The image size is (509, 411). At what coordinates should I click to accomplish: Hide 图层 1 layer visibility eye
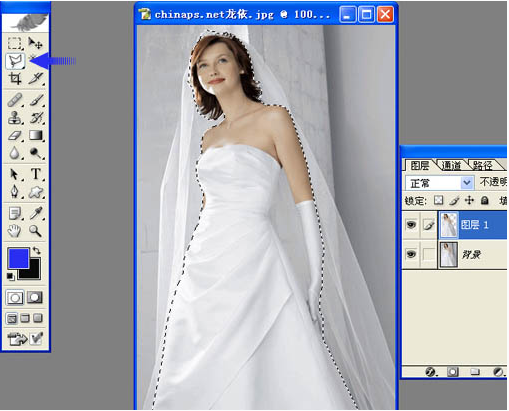pyautogui.click(x=411, y=224)
